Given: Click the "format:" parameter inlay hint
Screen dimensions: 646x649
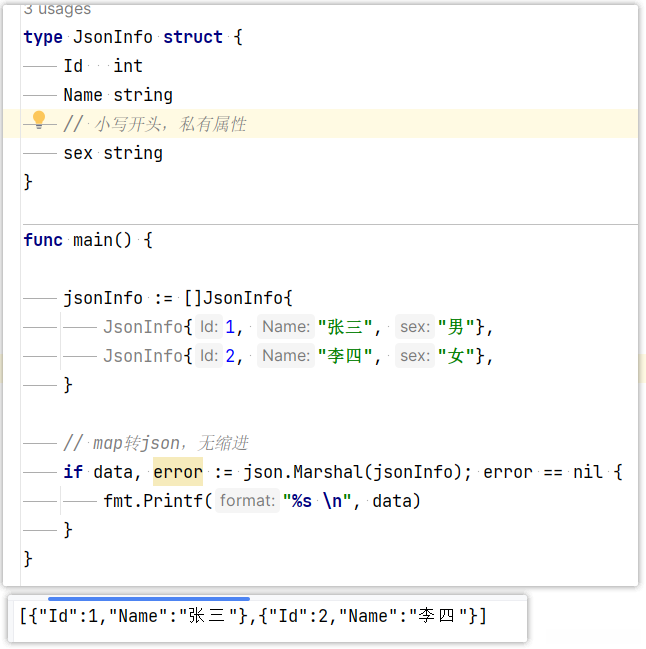Looking at the screenshot, I should coord(247,501).
